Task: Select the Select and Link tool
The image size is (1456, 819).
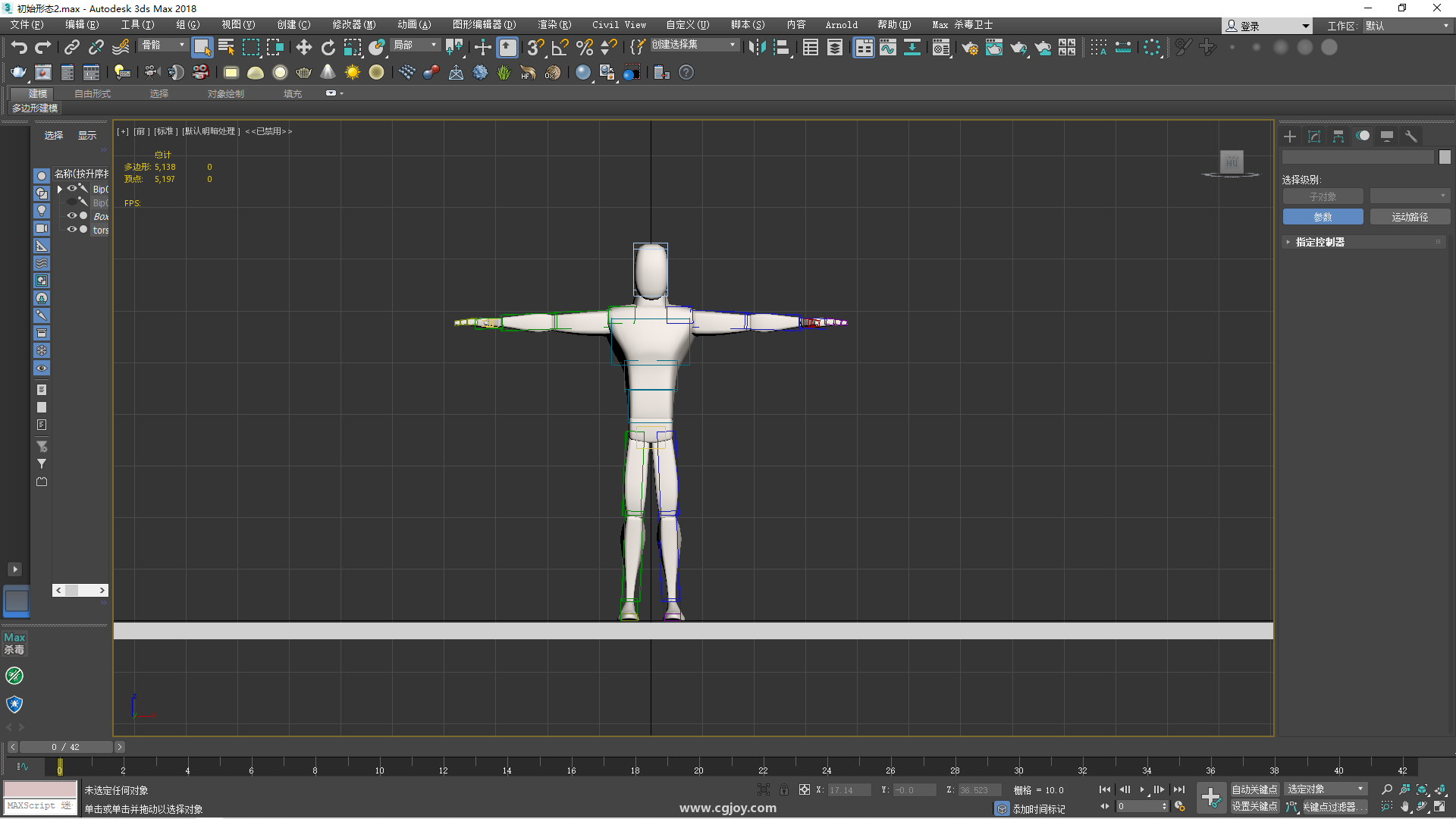Action: (71, 48)
